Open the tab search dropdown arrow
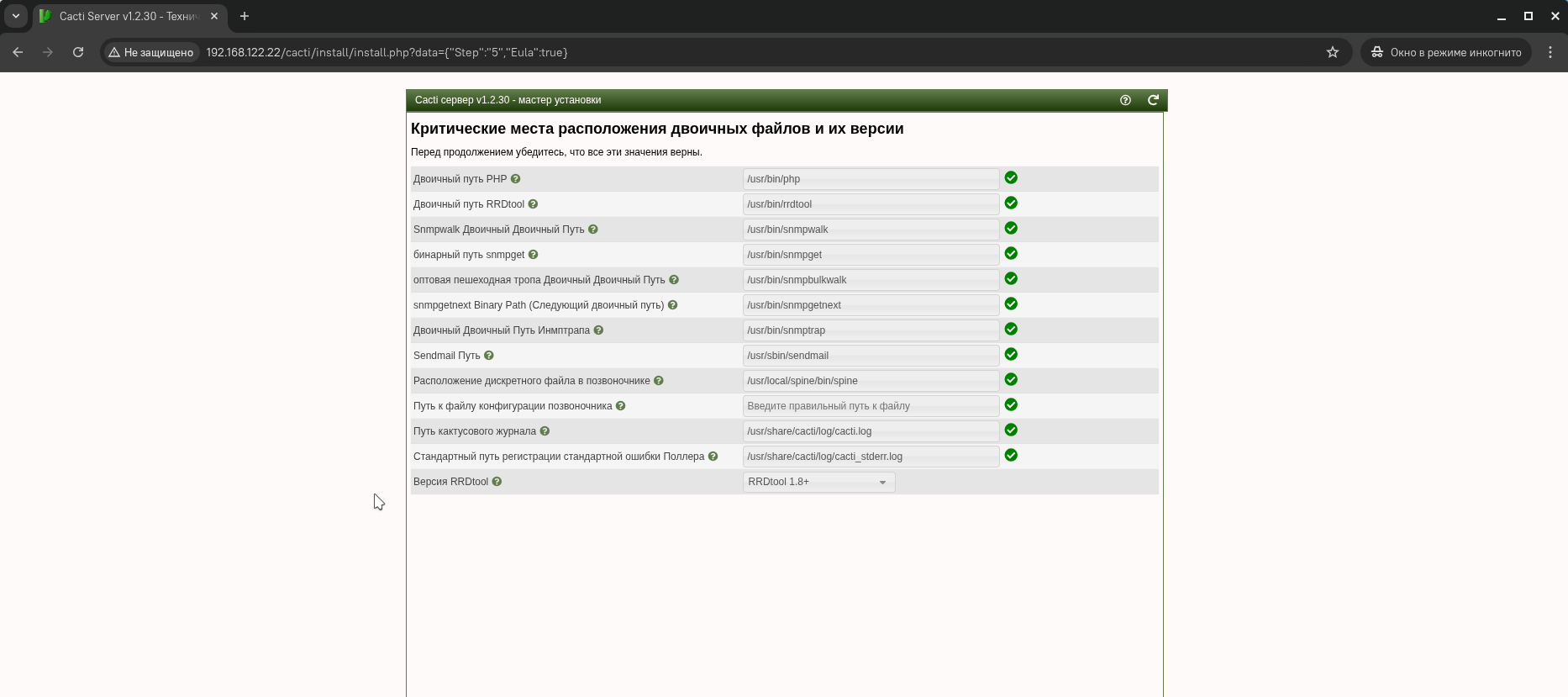Image resolution: width=1568 pixels, height=697 pixels. 15,16
